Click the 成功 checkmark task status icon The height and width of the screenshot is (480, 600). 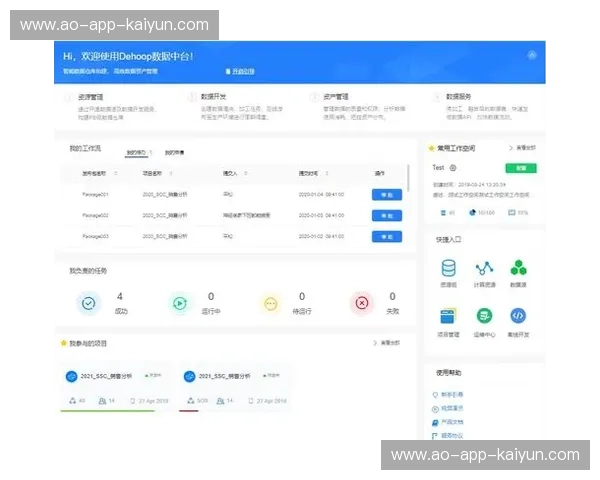click(x=89, y=303)
